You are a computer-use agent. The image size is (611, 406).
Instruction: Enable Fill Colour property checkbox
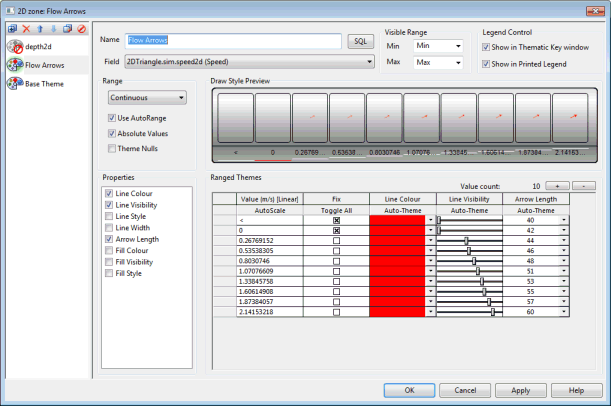point(109,251)
